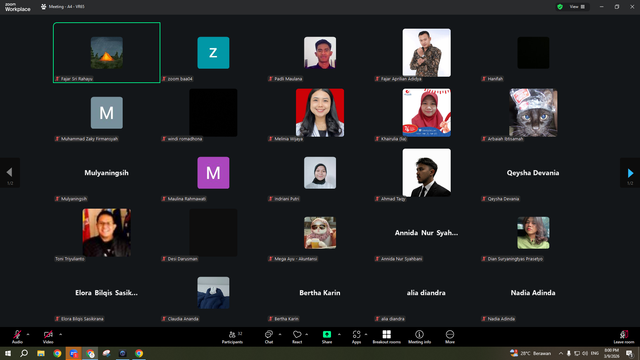
Task: Go to previous page of participants
Action: 9,173
